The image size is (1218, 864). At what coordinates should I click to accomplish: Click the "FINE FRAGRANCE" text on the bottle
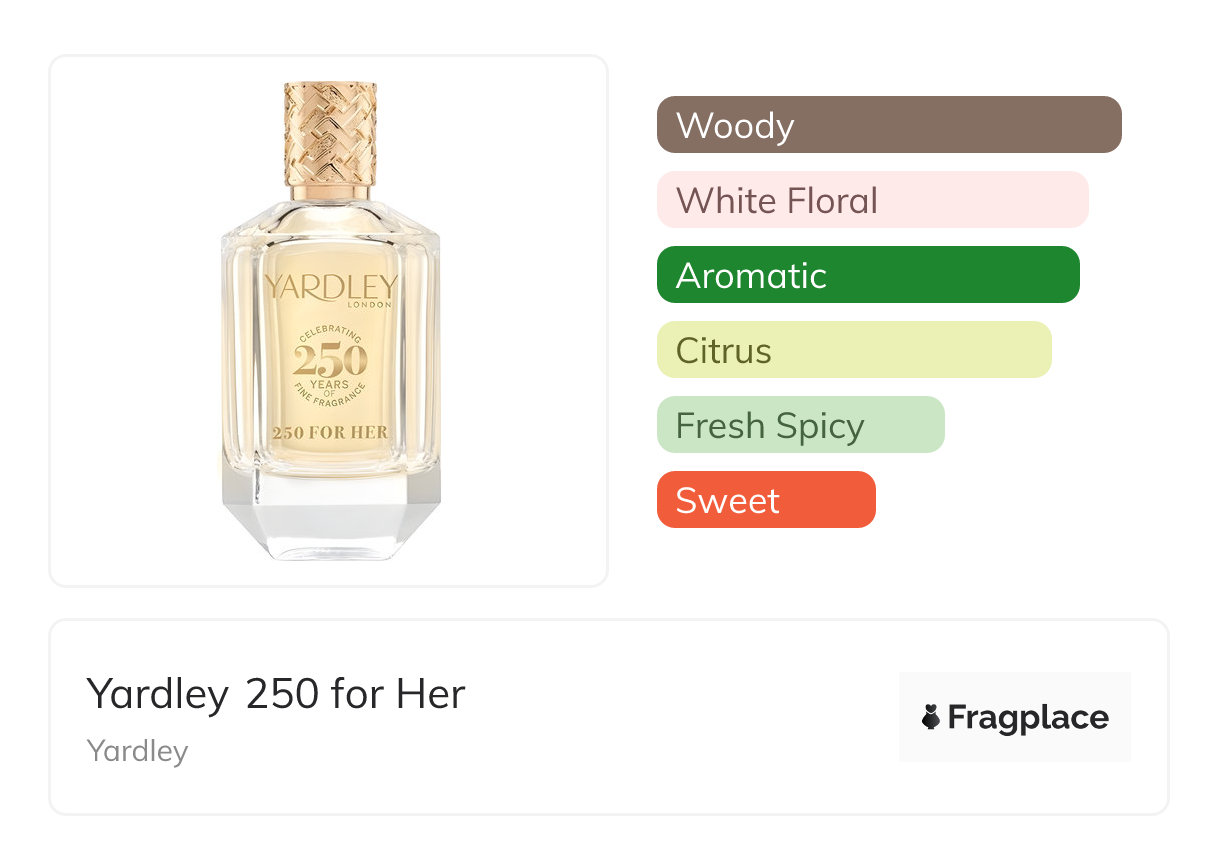coord(330,399)
